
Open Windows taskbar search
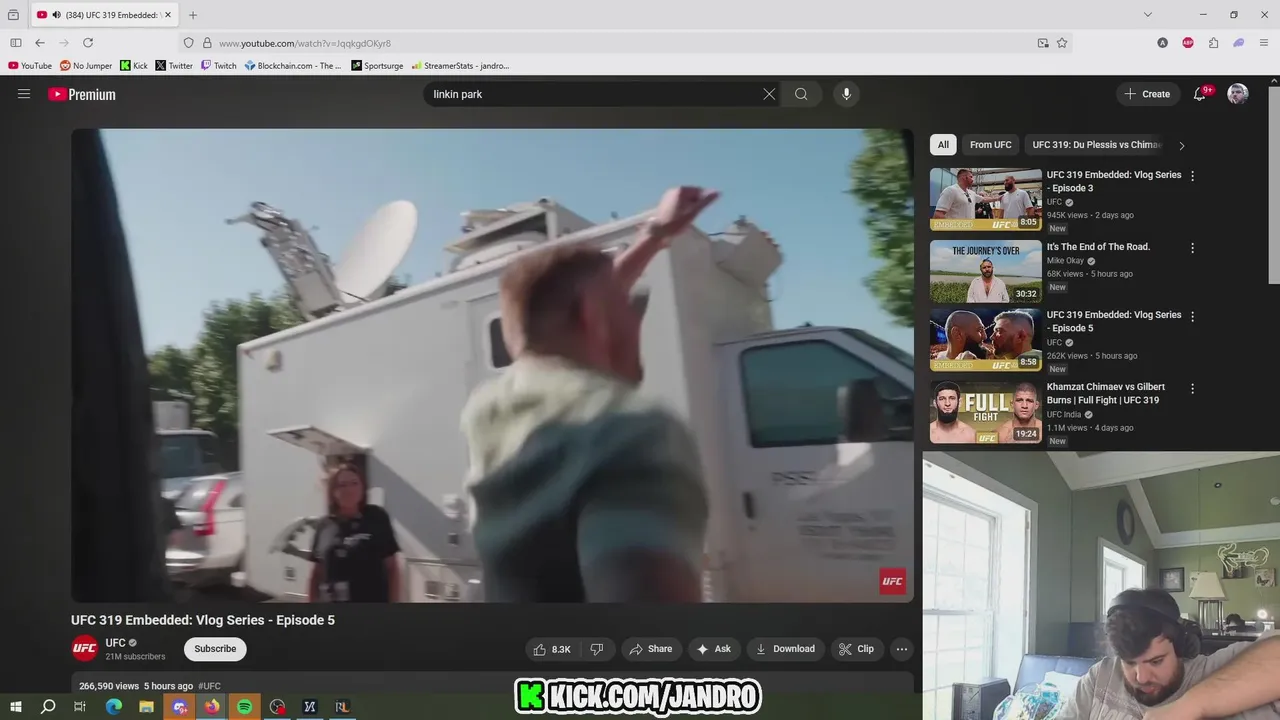[x=48, y=706]
